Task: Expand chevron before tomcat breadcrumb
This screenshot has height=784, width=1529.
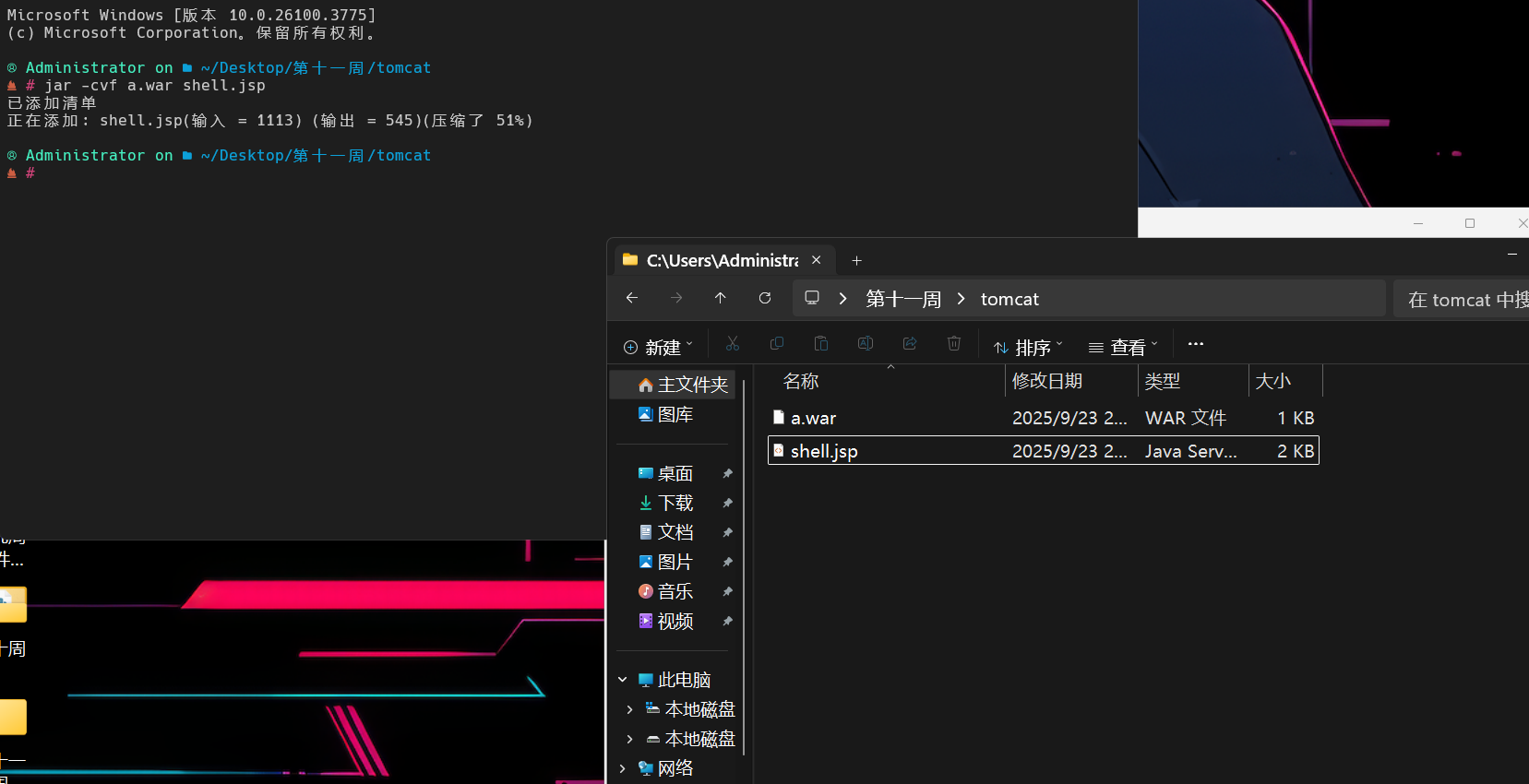Action: pyautogui.click(x=962, y=299)
